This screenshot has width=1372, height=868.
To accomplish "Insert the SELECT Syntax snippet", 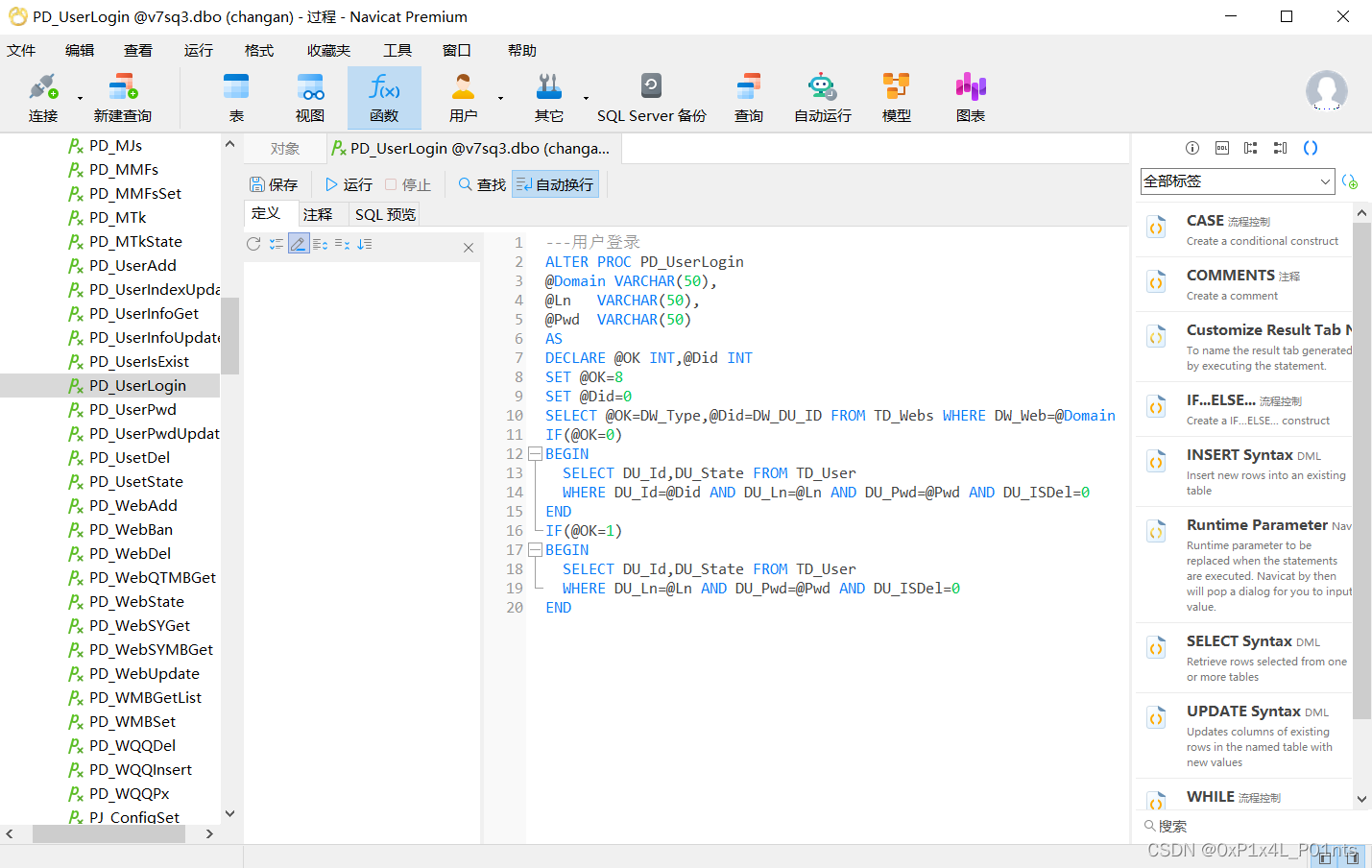I will (x=1244, y=659).
